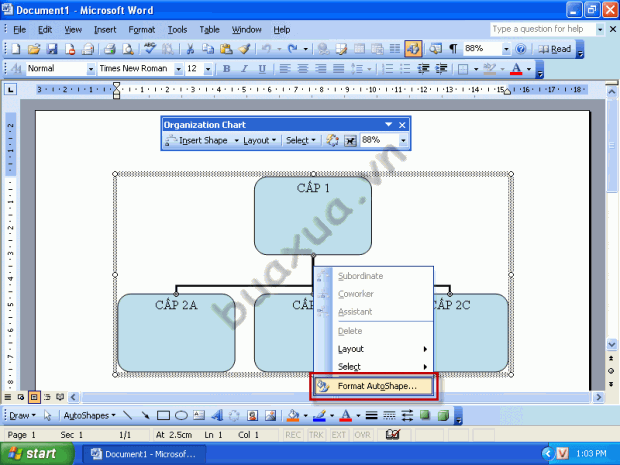Click the Text Wrapping icon on Organization Chart toolbar
The image size is (620, 465).
350,140
